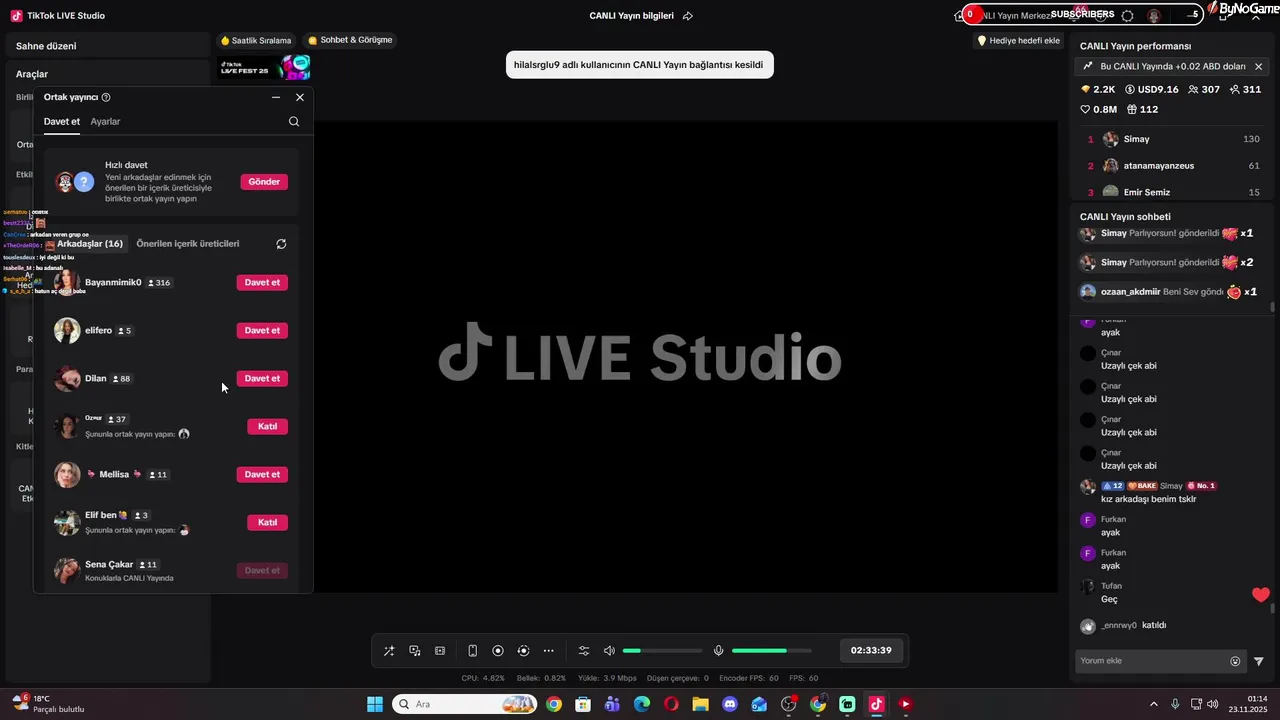Viewport: 1280px width, 720px height.
Task: Switch to mobile portrait preview
Action: (x=473, y=651)
